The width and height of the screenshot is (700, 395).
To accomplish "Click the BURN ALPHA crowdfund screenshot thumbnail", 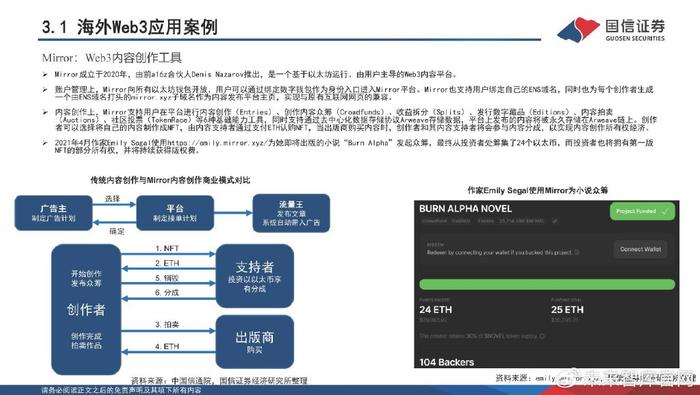I will click(x=546, y=284).
